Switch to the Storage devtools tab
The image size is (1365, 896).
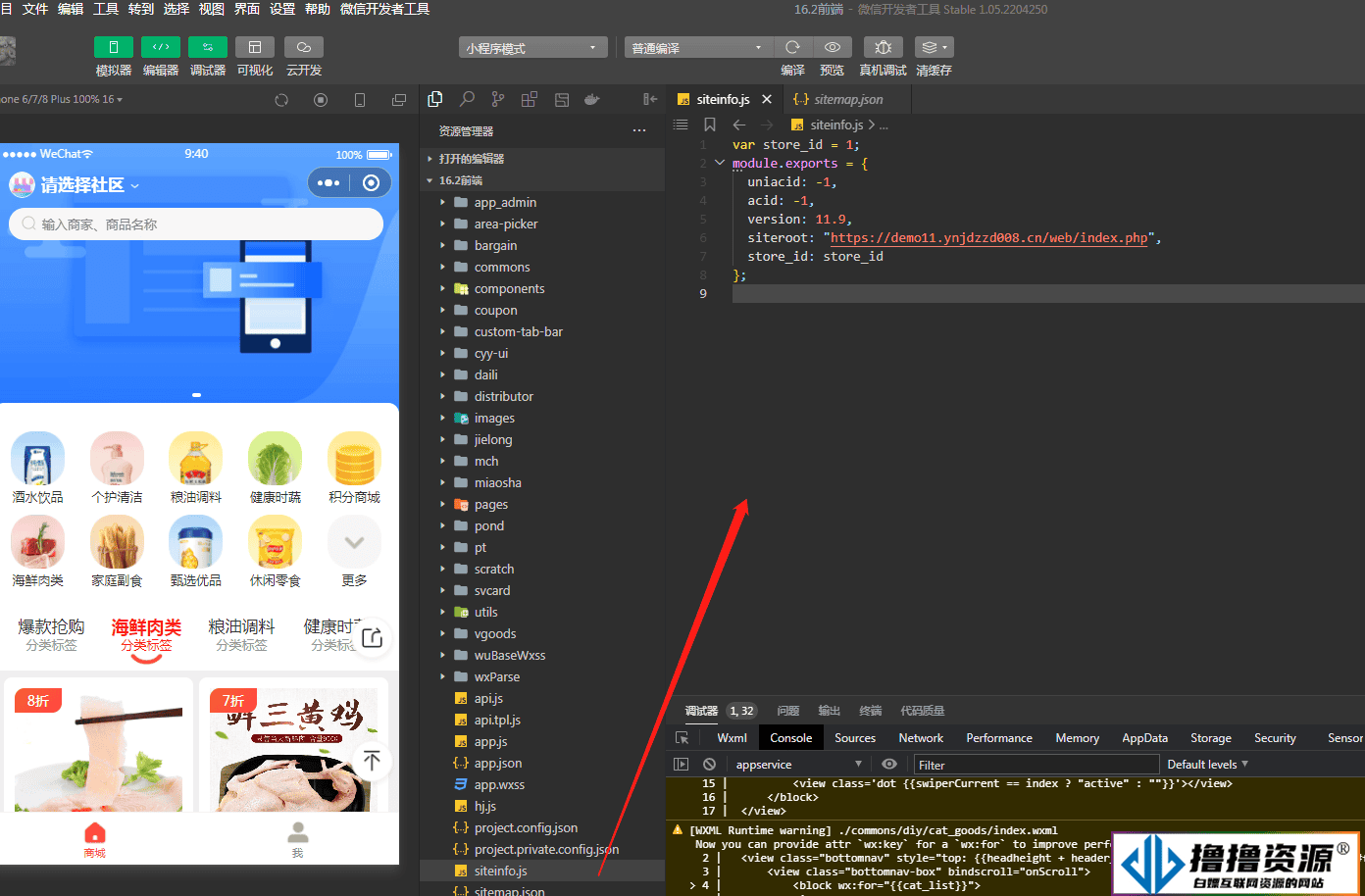point(1211,738)
